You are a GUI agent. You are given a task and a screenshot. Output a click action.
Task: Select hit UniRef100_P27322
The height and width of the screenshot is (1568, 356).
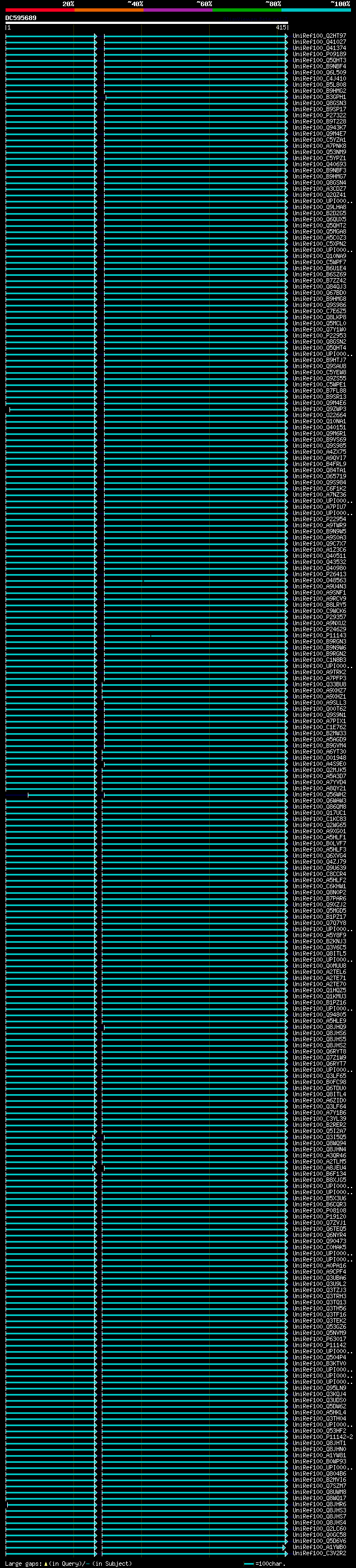point(319,116)
